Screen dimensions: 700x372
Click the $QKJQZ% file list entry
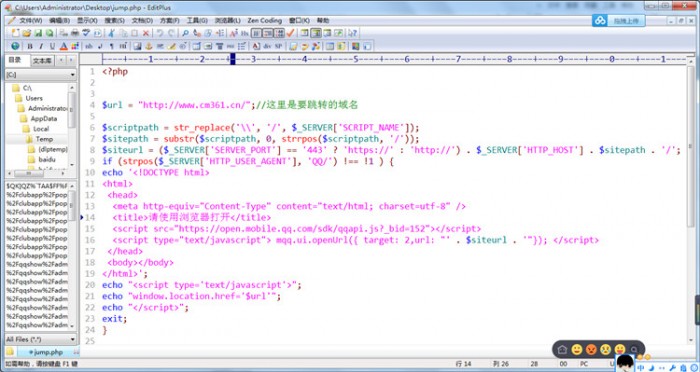pos(37,186)
